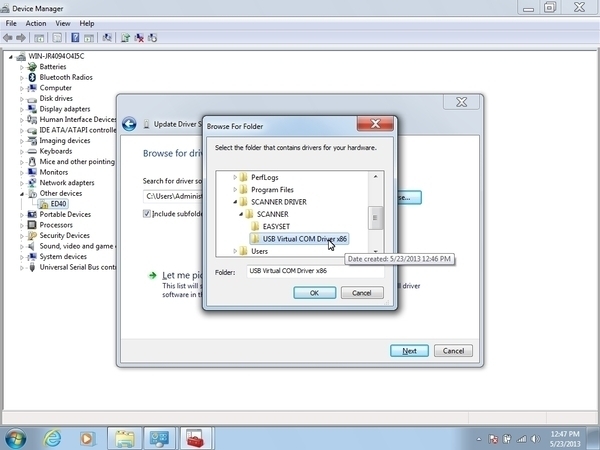The height and width of the screenshot is (450, 600).
Task: Open the Action menu
Action: (36, 23)
